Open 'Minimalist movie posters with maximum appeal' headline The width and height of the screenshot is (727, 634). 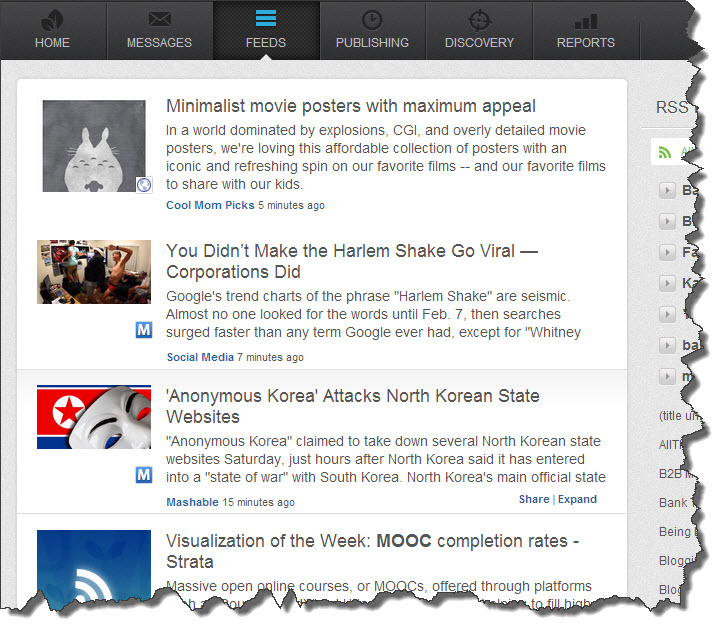[x=351, y=106]
